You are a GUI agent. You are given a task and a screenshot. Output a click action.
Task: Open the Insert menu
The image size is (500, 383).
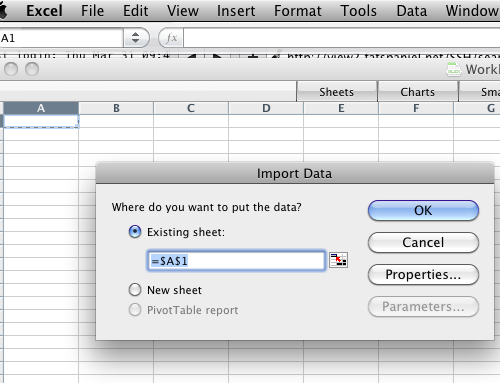[236, 11]
